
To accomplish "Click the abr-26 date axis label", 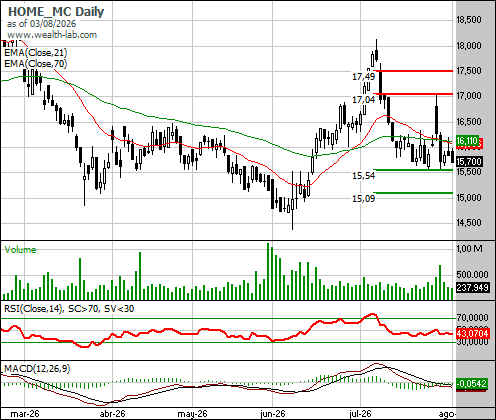I will (x=113, y=414).
